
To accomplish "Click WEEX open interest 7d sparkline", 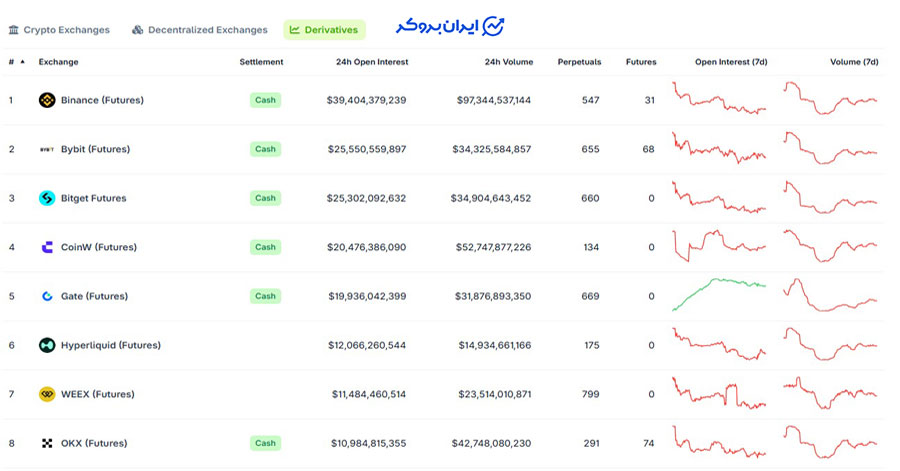I will tap(719, 393).
